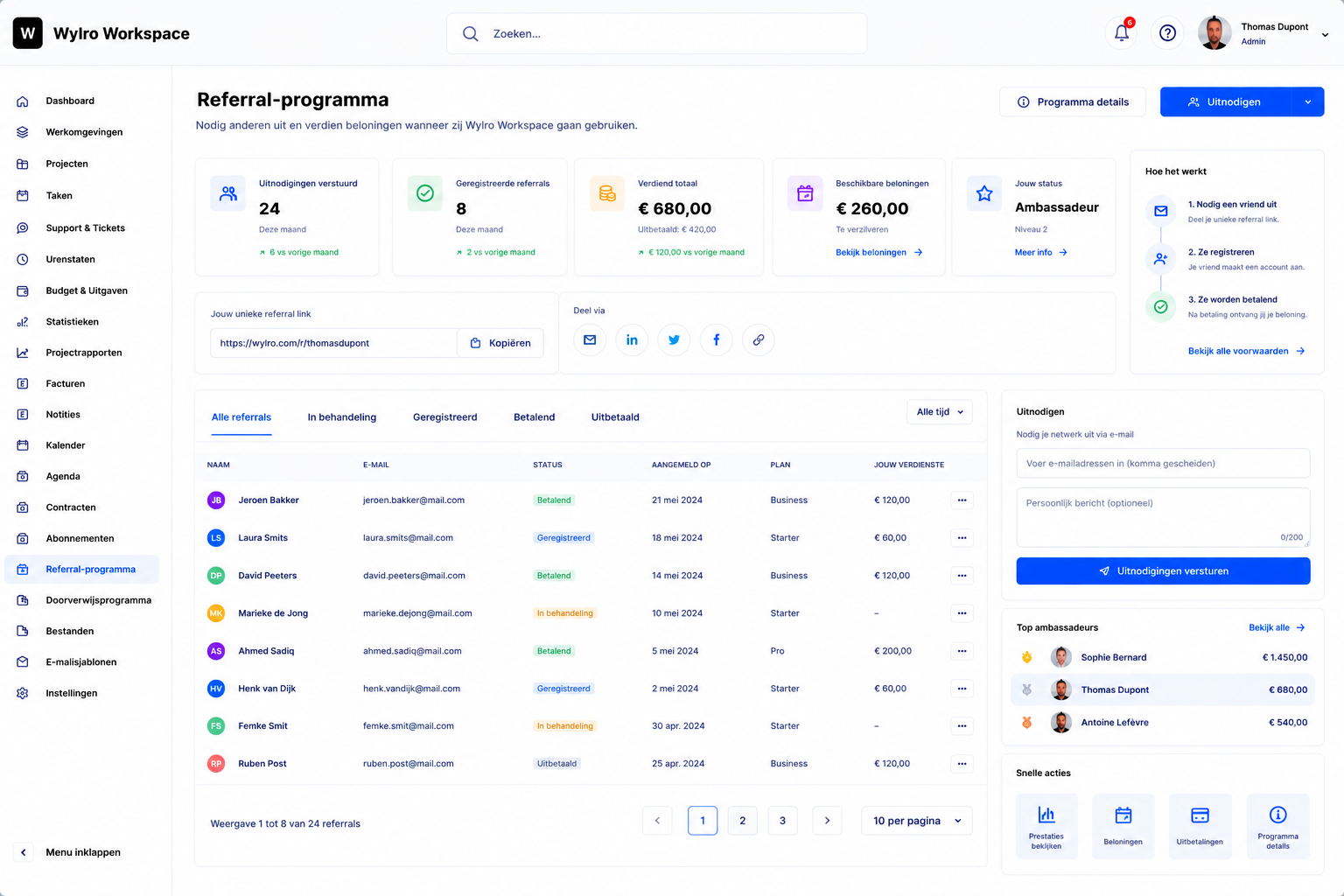Change the 10 per pagina selector
Screen dimensions: 1344x896
click(917, 821)
